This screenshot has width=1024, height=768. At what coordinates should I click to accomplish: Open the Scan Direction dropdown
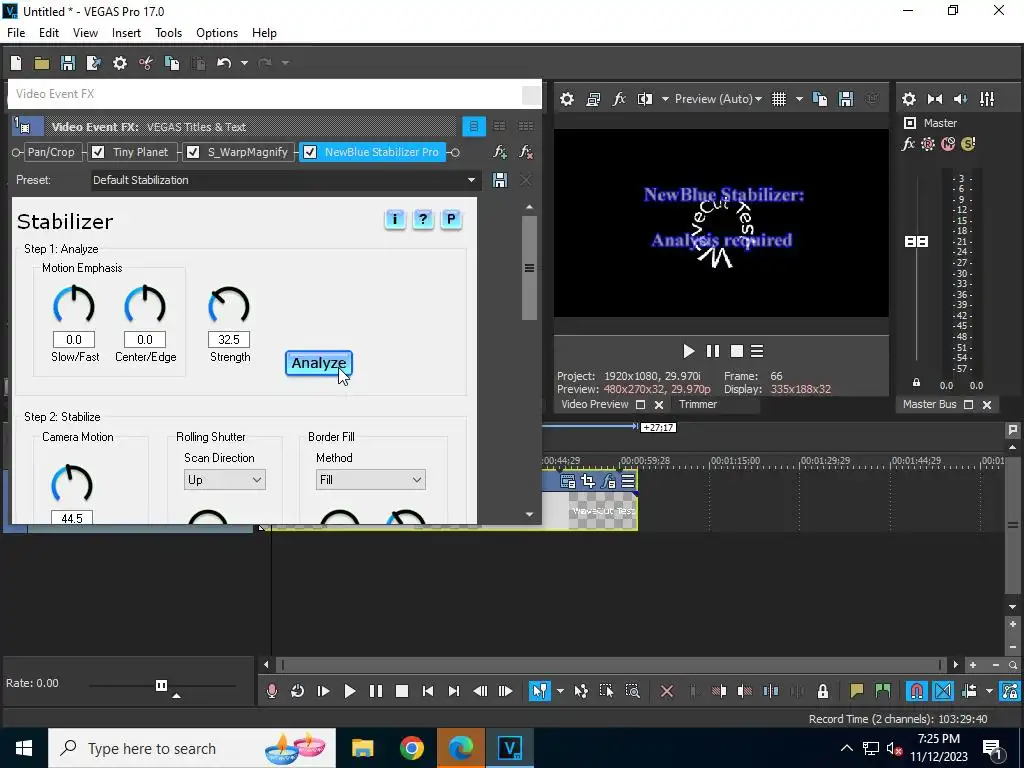224,480
